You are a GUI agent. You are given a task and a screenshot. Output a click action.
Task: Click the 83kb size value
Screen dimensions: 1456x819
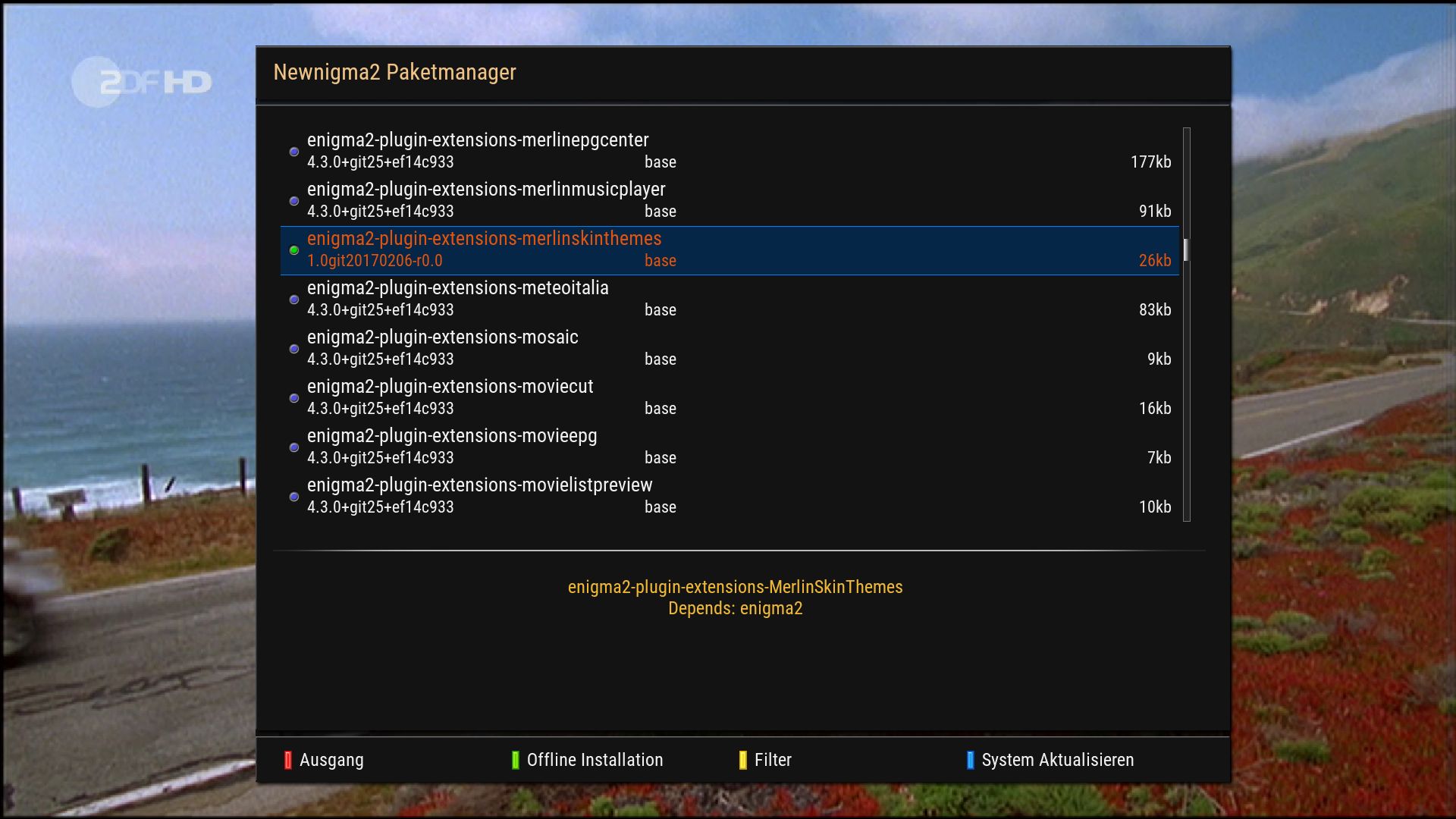tap(1155, 310)
